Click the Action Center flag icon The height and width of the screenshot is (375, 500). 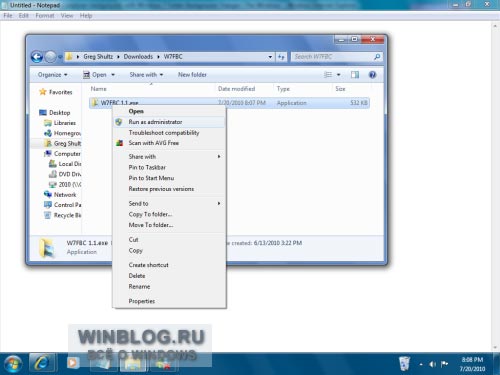(x=444, y=364)
